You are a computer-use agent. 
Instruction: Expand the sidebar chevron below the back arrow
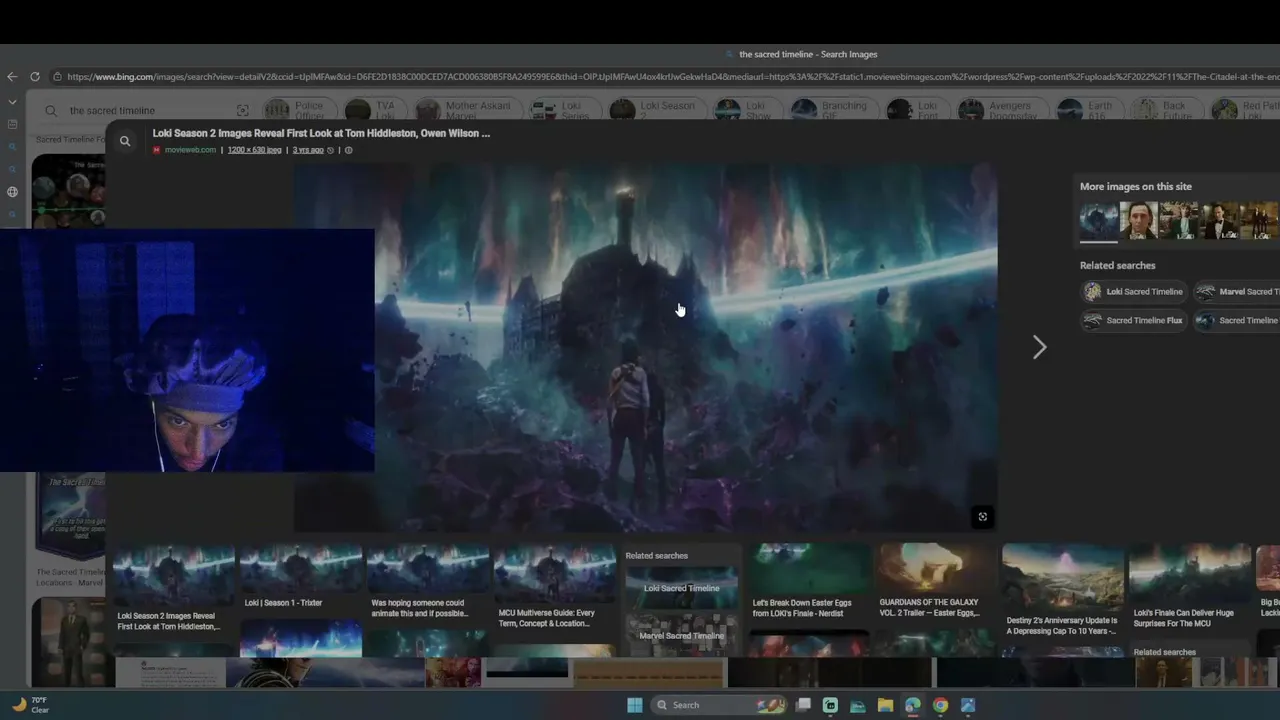tap(12, 102)
